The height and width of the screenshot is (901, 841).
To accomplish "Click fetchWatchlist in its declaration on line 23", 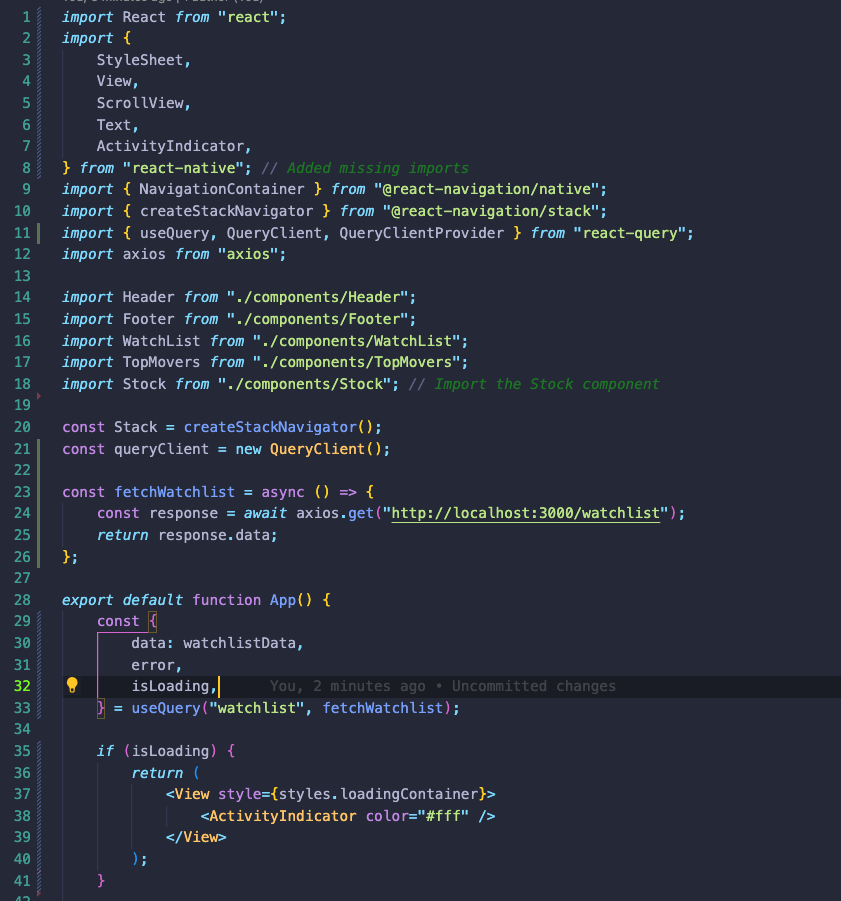I will tap(175, 492).
